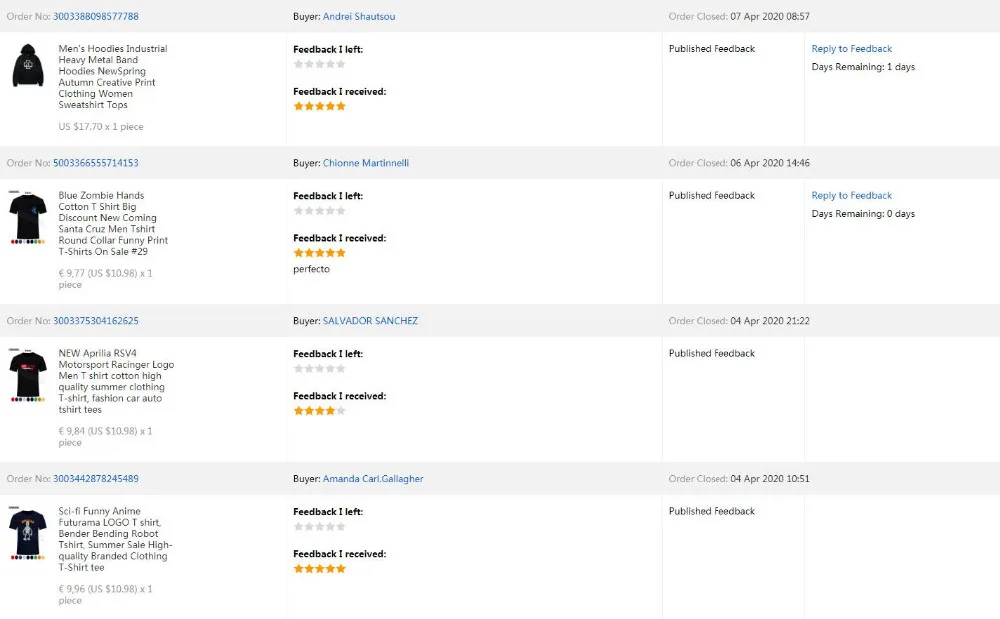The height and width of the screenshot is (619, 1000).
Task: View buyer Andrei Shautsou's profile
Action: [x=359, y=16]
